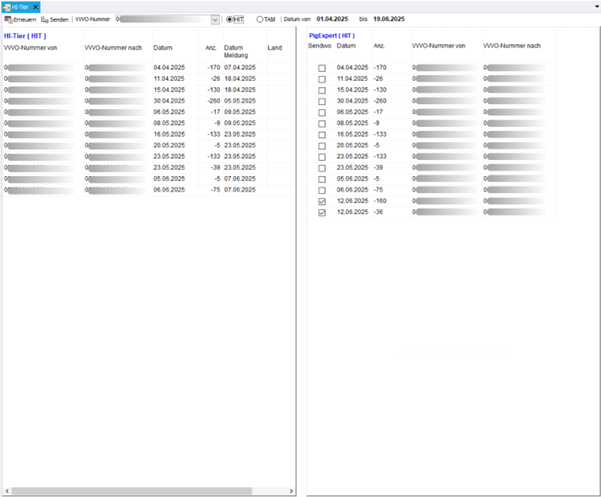
Task: Tick the Sendwo checkbox for 04.04.2025 row
Action: 321,69
